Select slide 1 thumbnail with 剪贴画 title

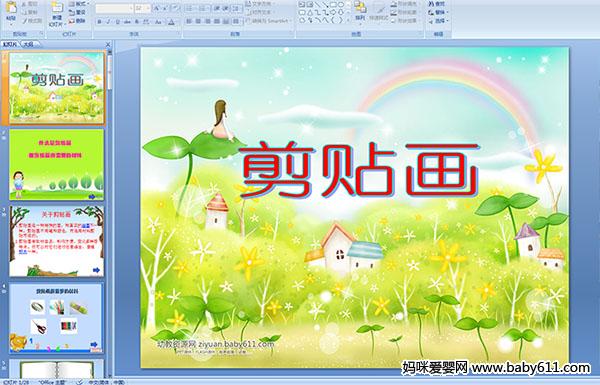click(x=57, y=88)
